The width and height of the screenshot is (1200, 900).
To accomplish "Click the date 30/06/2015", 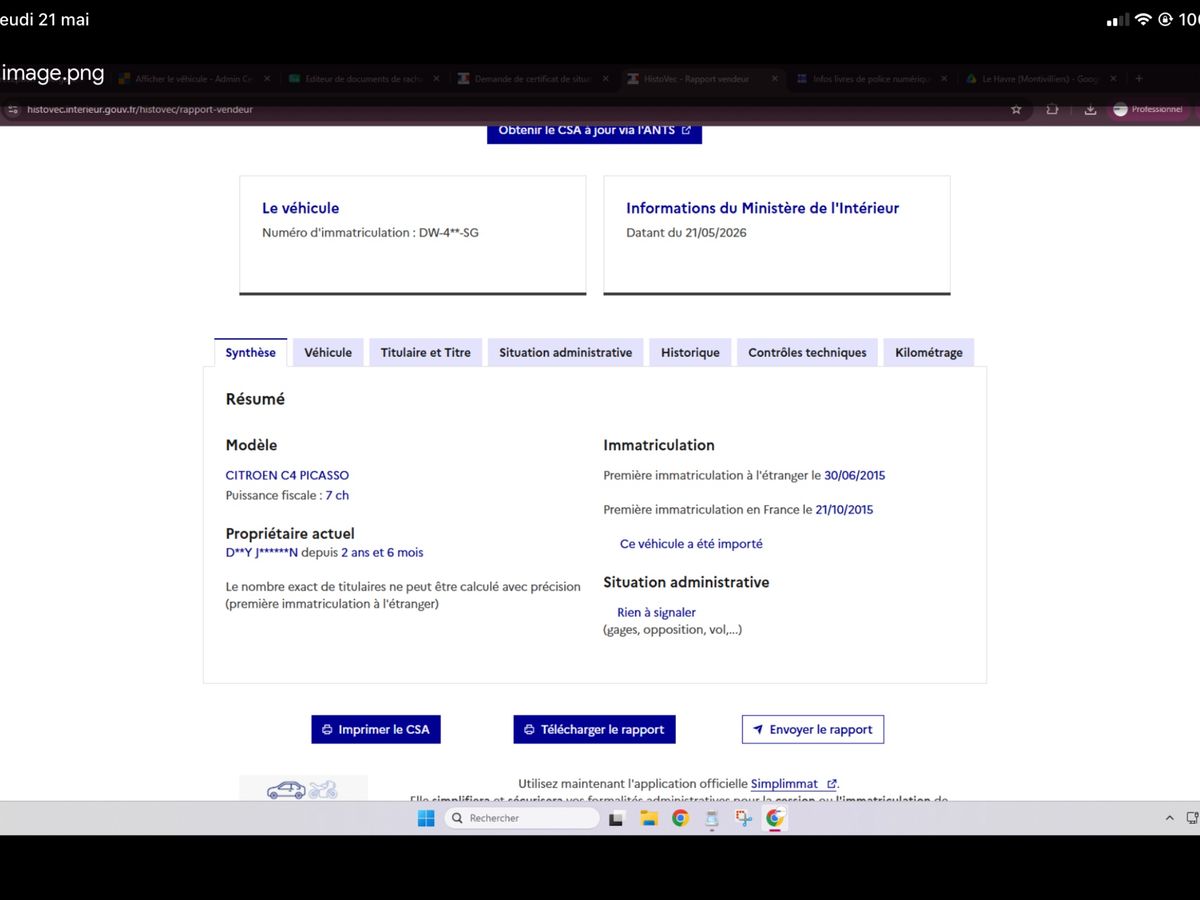I will click(x=854, y=475).
